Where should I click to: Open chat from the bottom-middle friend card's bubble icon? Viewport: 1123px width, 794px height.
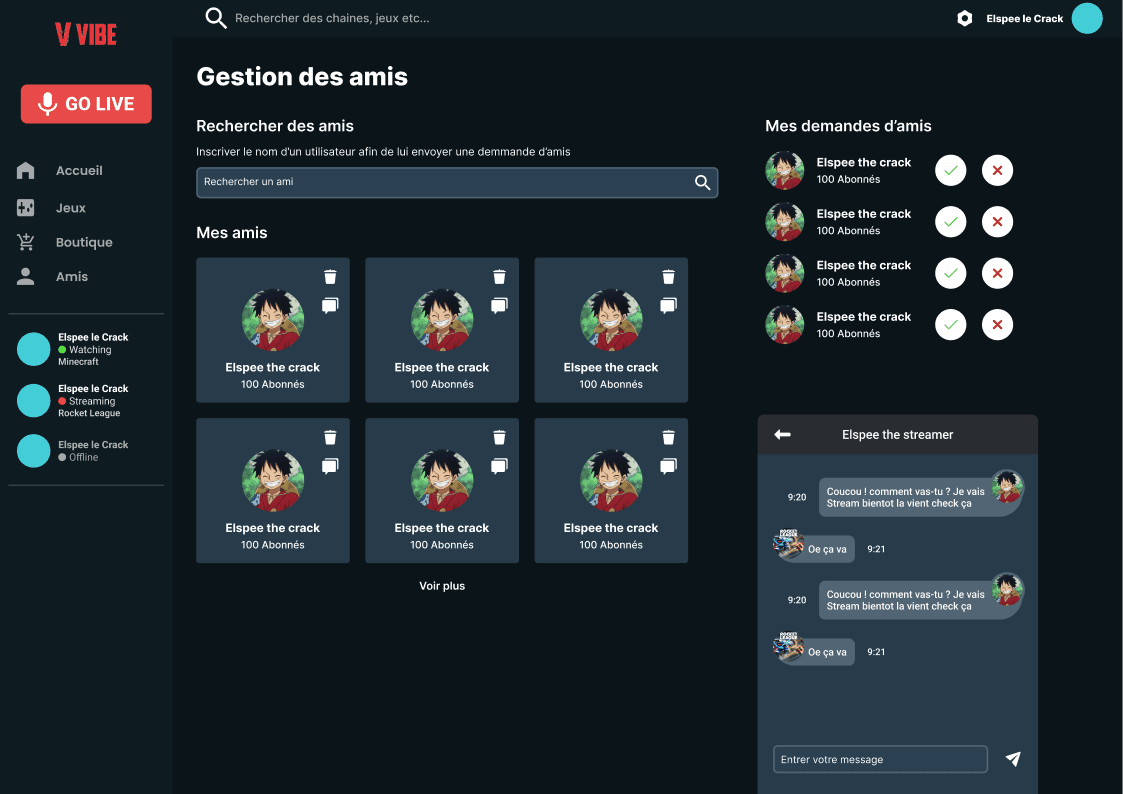pyautogui.click(x=499, y=466)
